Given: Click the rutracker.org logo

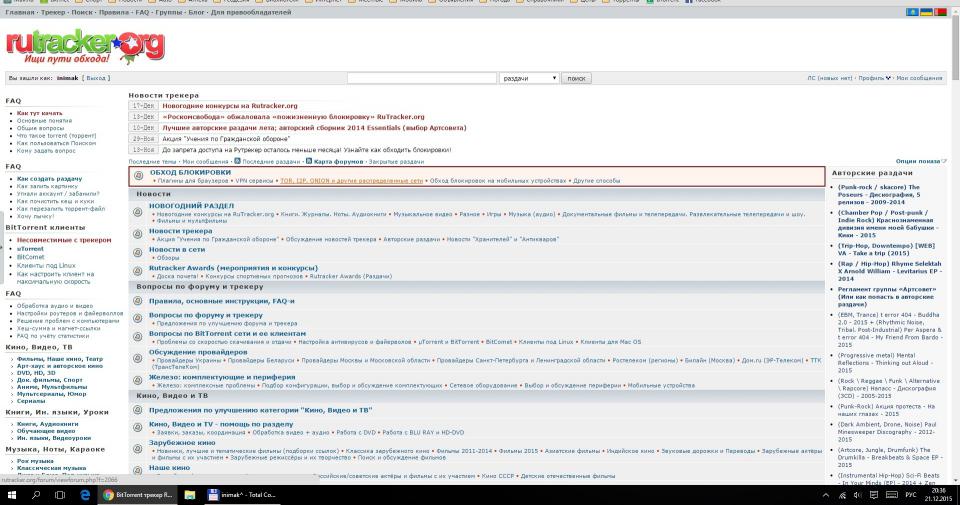Looking at the screenshot, I should tap(85, 43).
